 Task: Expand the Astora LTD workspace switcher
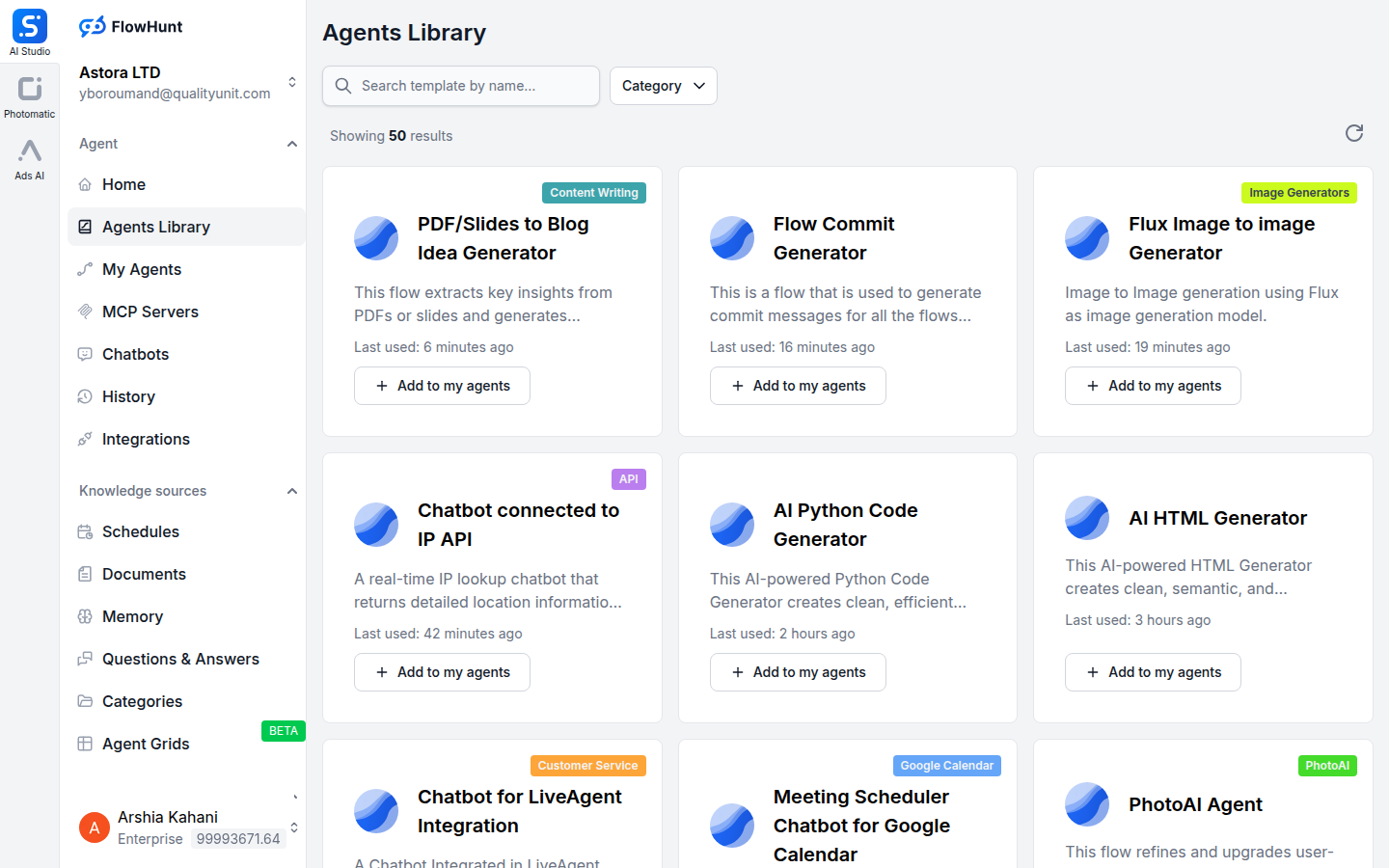click(294, 83)
